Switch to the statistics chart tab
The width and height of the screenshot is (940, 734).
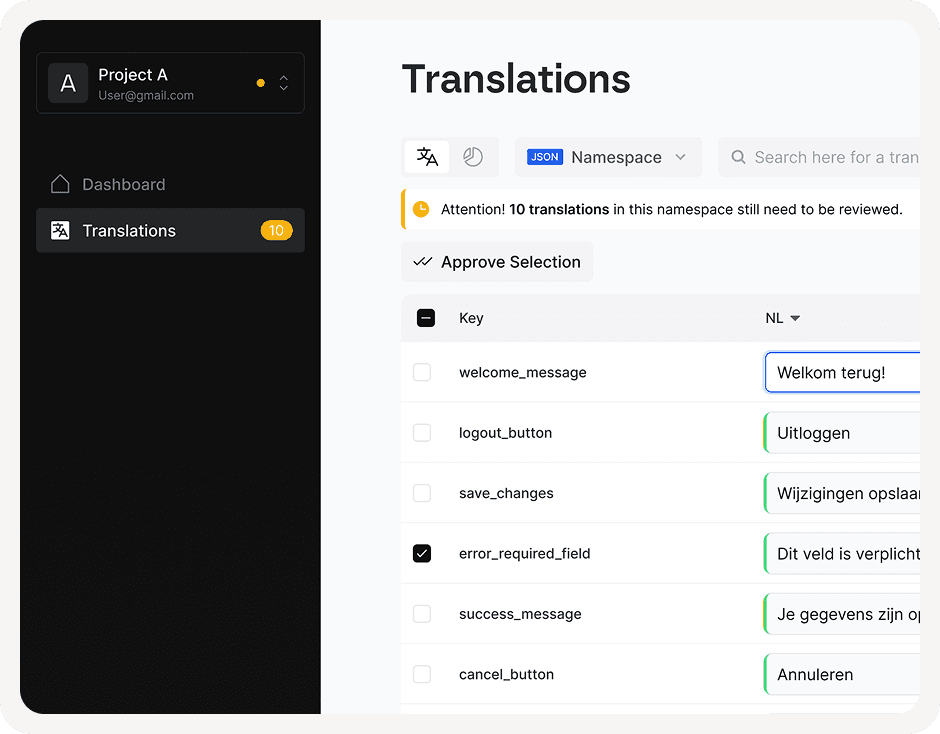coord(473,157)
